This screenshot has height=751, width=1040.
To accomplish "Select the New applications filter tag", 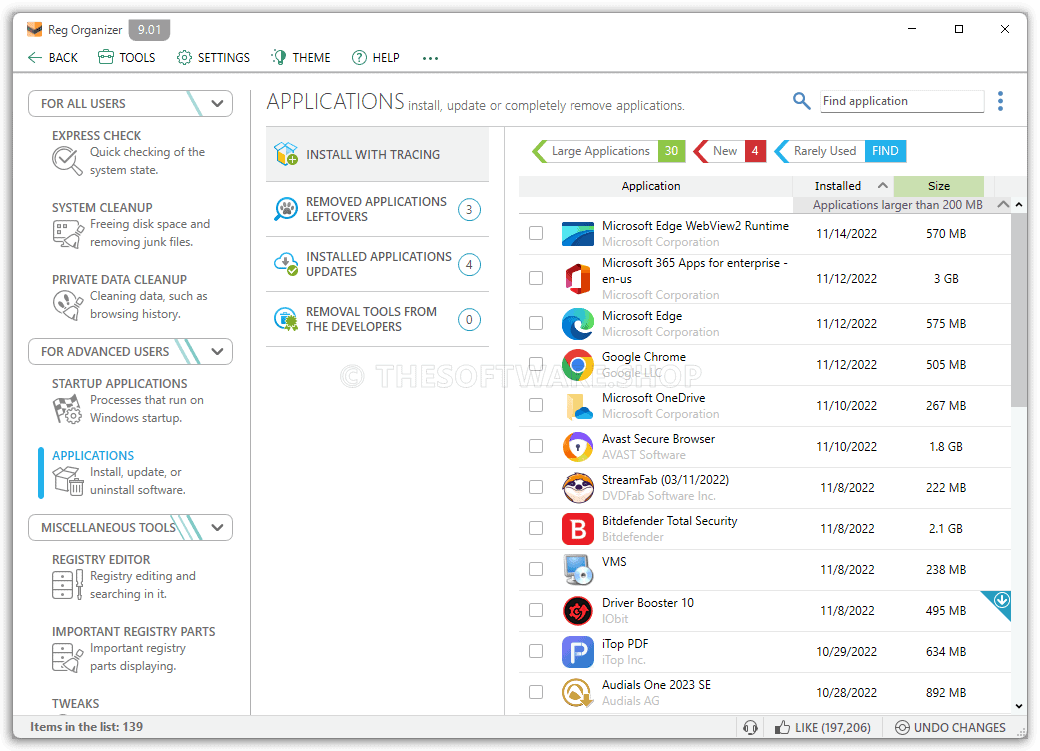I will pyautogui.click(x=729, y=151).
